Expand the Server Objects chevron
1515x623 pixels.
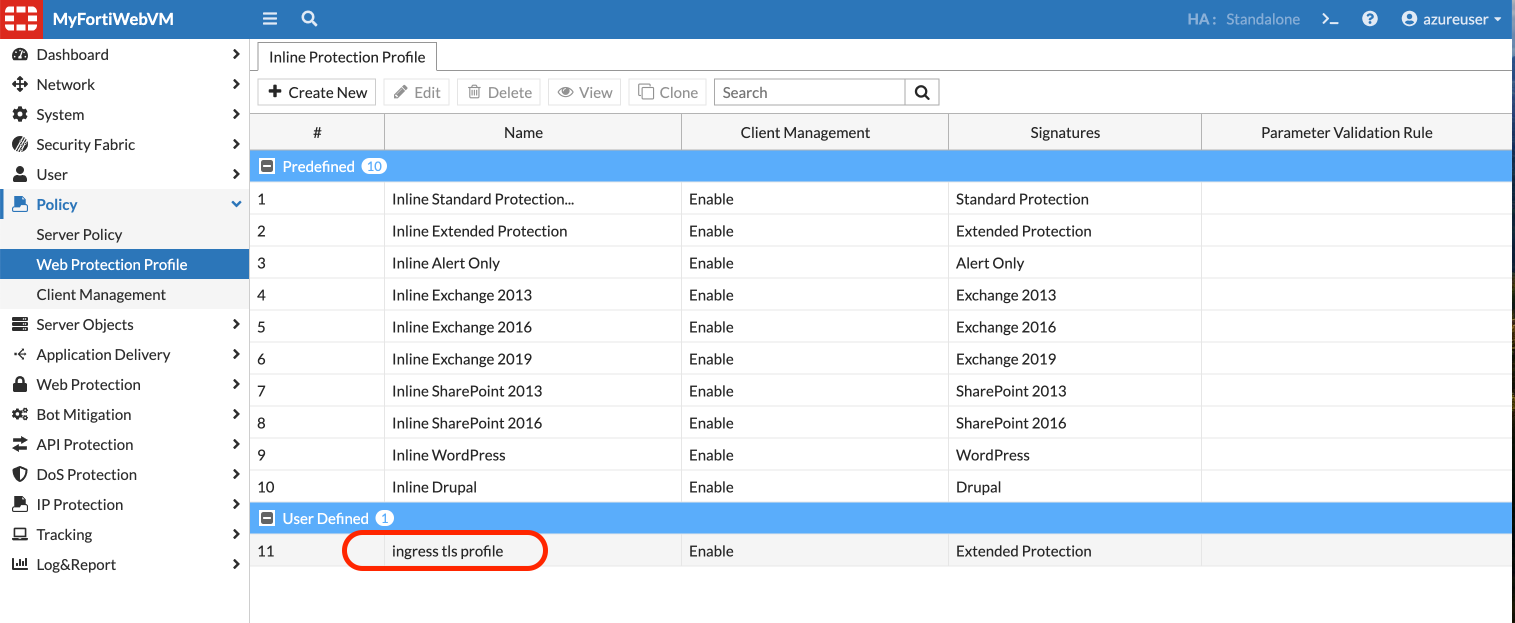236,325
